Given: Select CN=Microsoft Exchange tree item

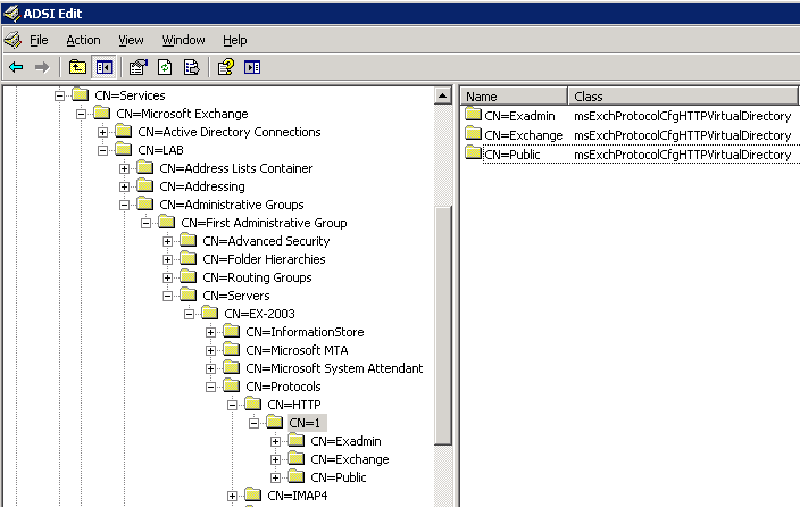Looking at the screenshot, I should [x=182, y=114].
